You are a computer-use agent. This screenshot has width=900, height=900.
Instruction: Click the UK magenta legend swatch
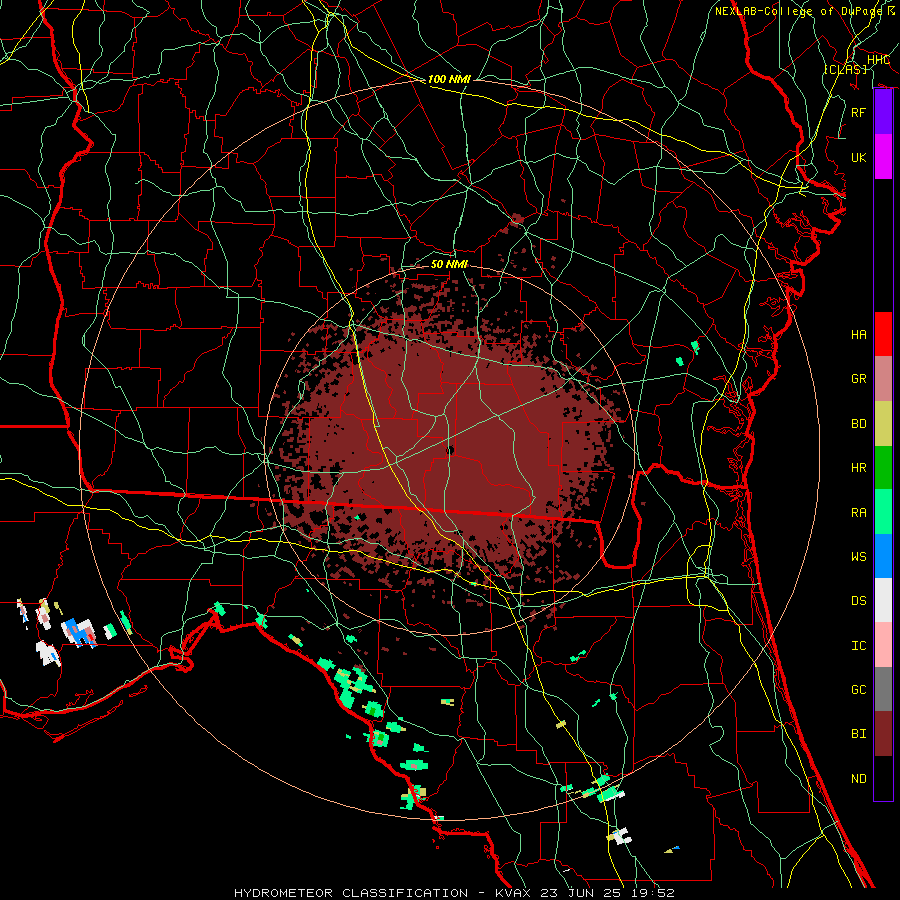883,157
